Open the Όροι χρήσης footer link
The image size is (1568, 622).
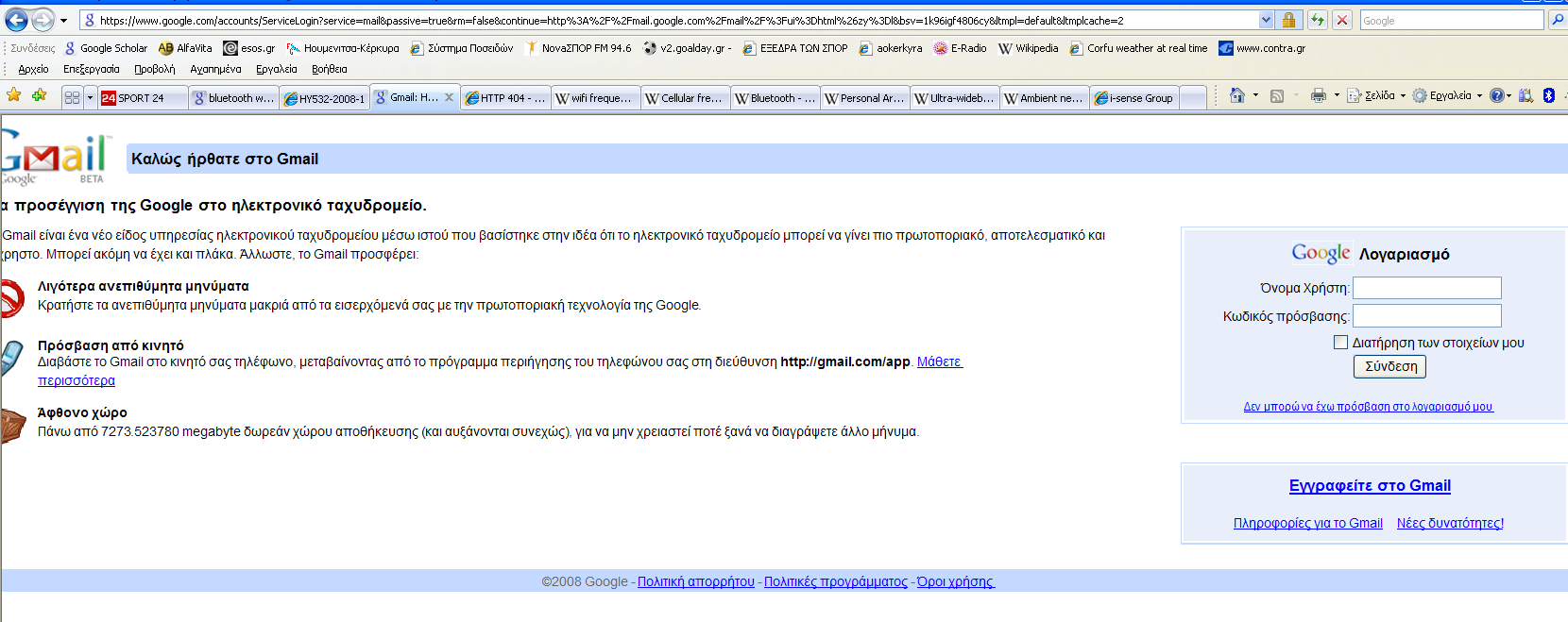956,581
